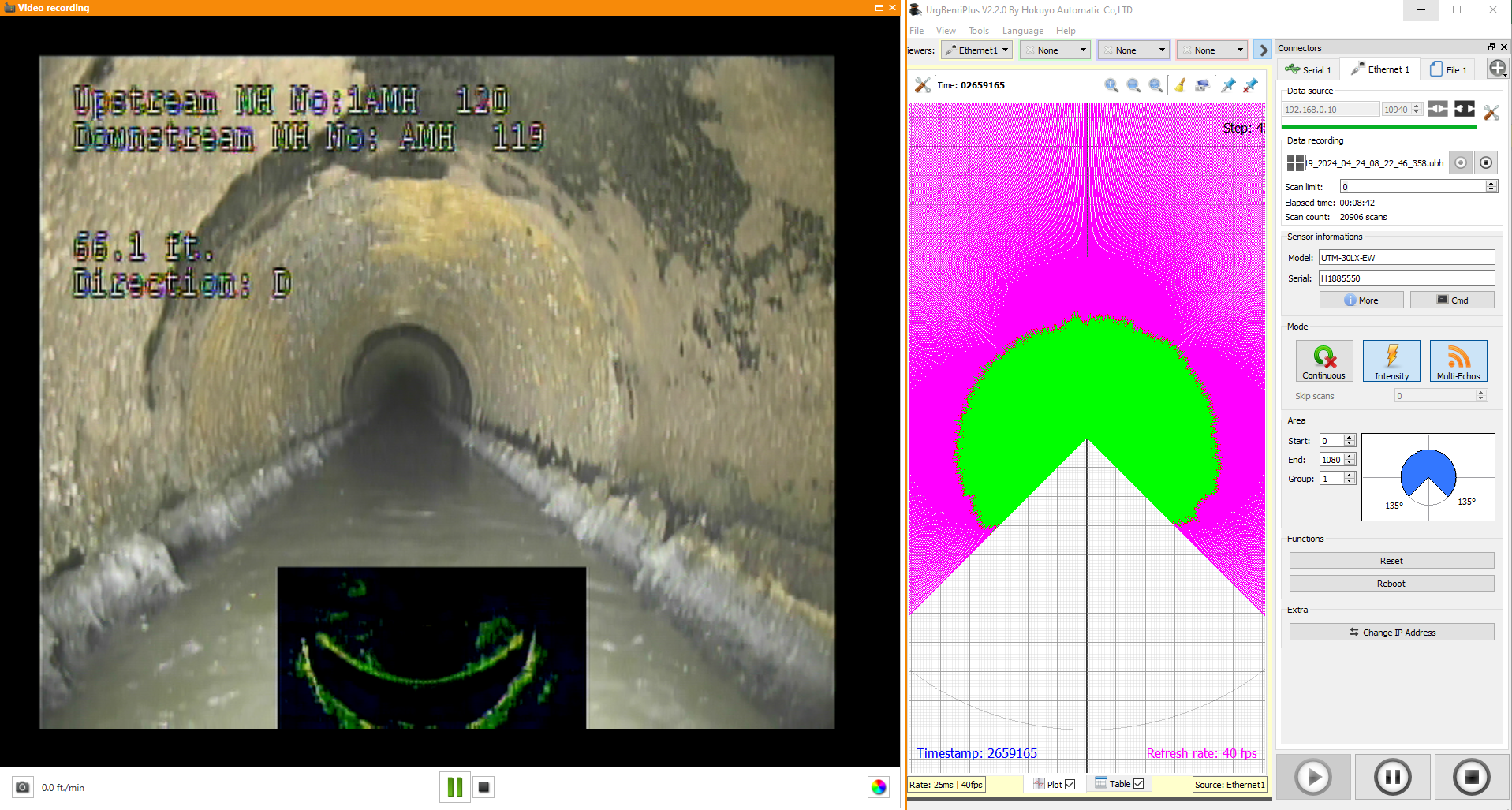Take a video snapshot with camera icon
1512x810 pixels.
[23, 787]
